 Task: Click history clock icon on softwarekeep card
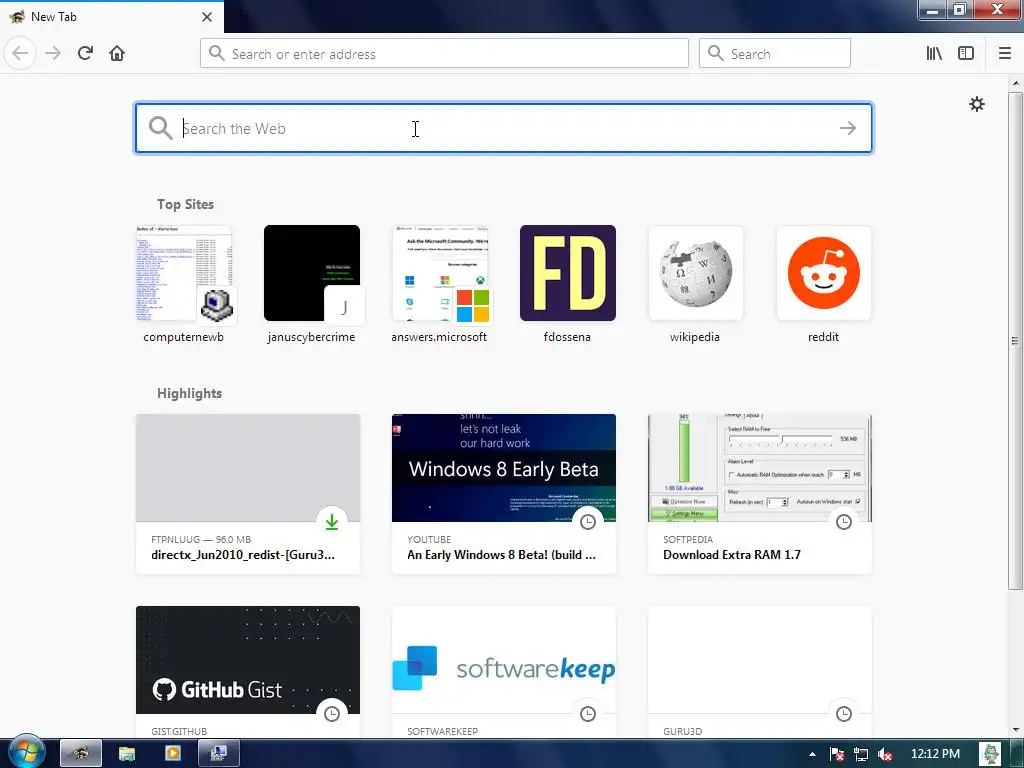[x=588, y=714]
